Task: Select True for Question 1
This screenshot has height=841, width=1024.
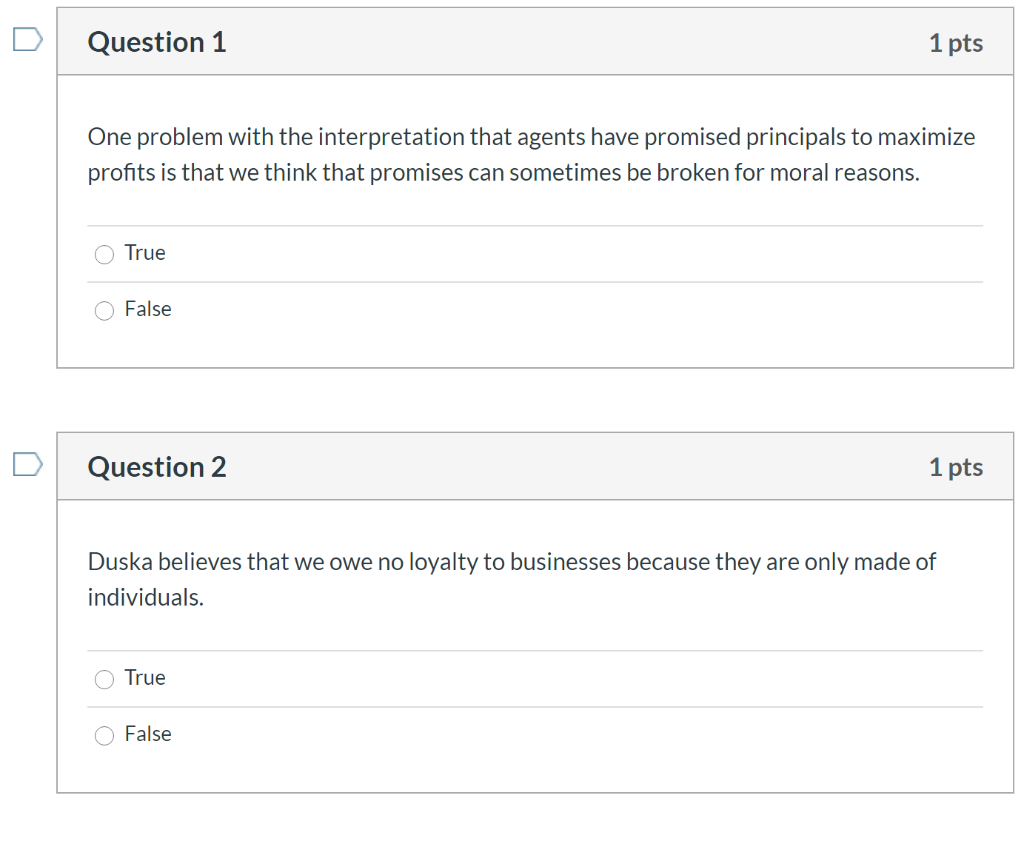Action: [104, 254]
